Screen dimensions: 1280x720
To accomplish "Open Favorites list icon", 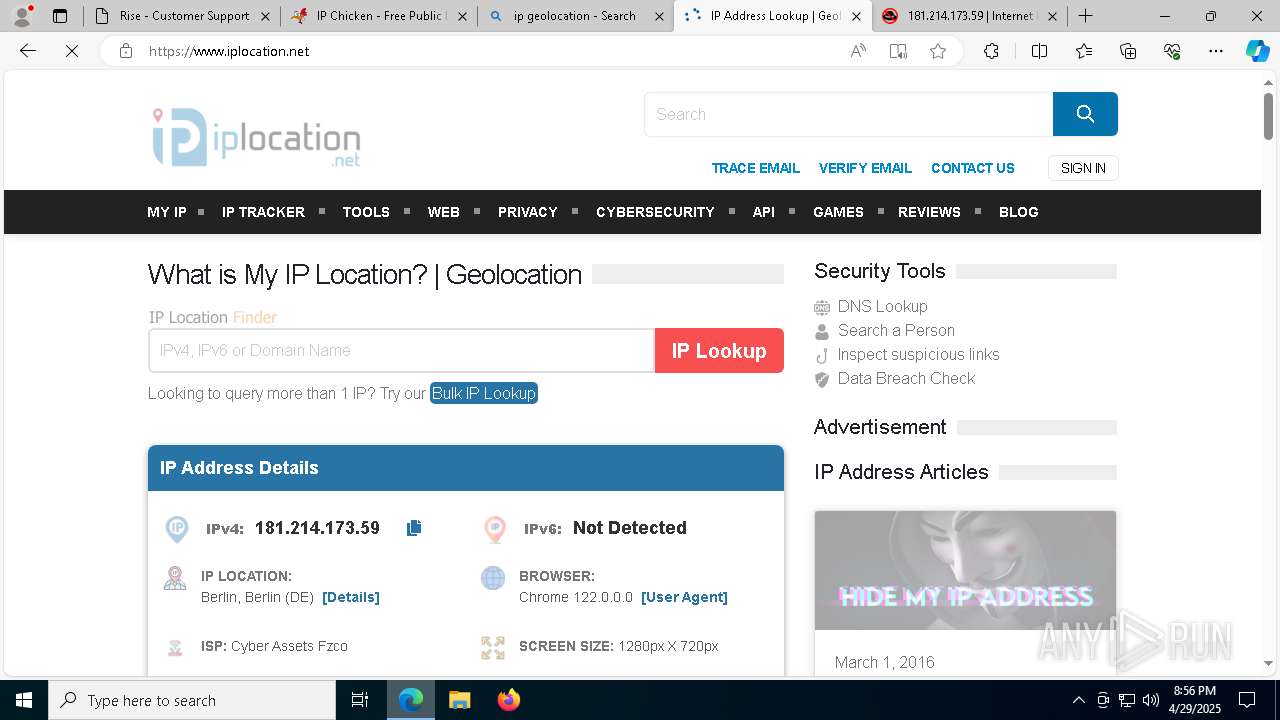I will coord(1084,51).
